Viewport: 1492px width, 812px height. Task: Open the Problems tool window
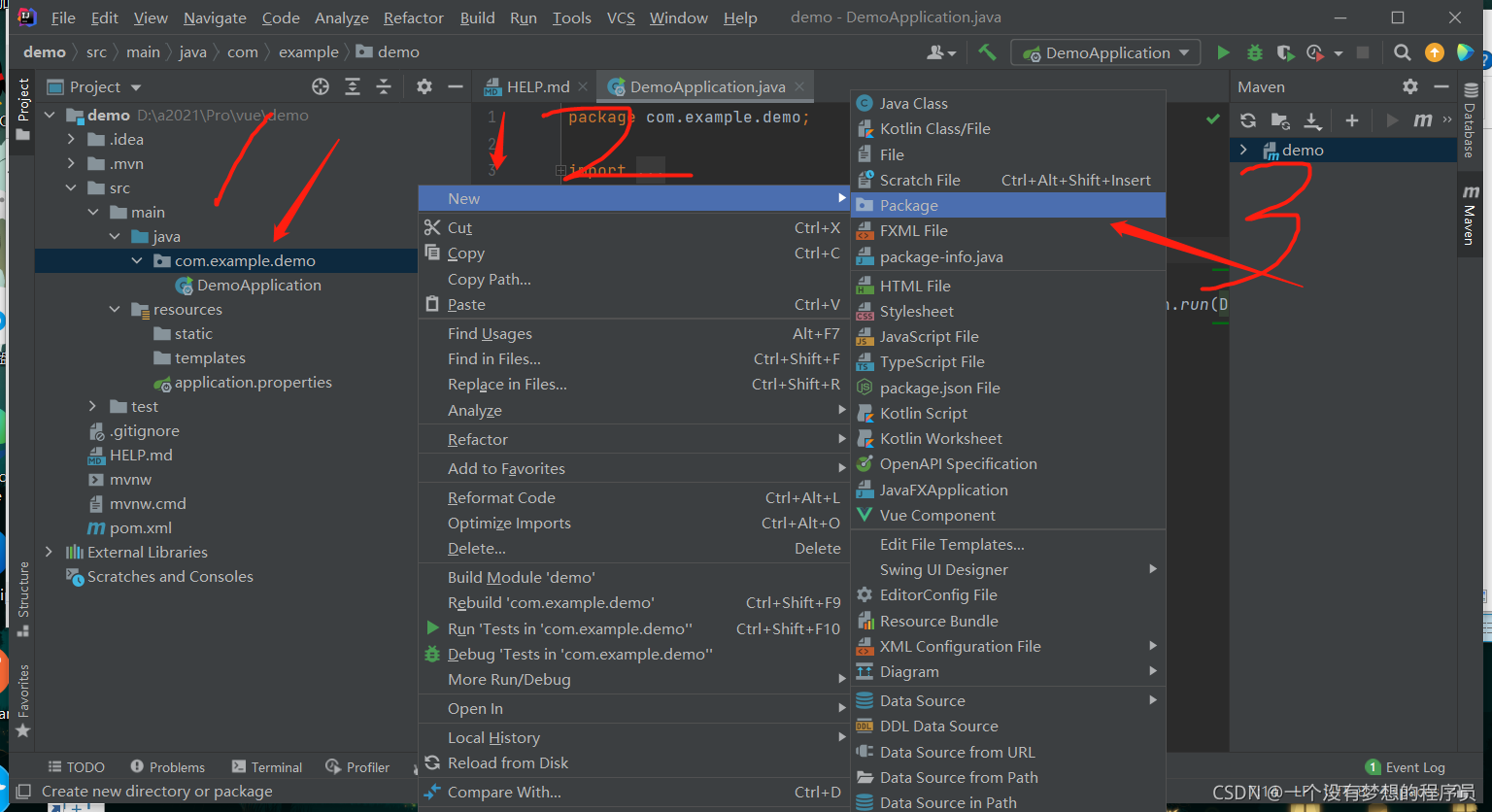click(167, 766)
